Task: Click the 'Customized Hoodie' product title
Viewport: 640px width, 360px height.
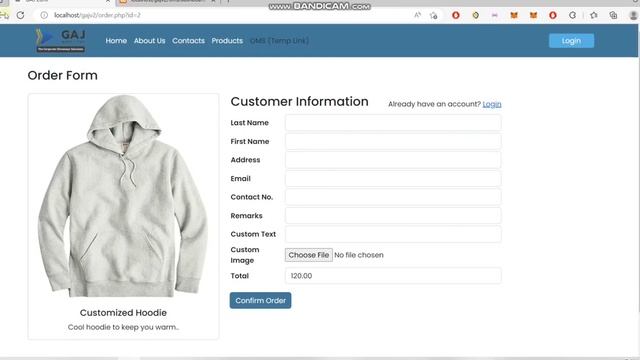Action: coord(123,313)
